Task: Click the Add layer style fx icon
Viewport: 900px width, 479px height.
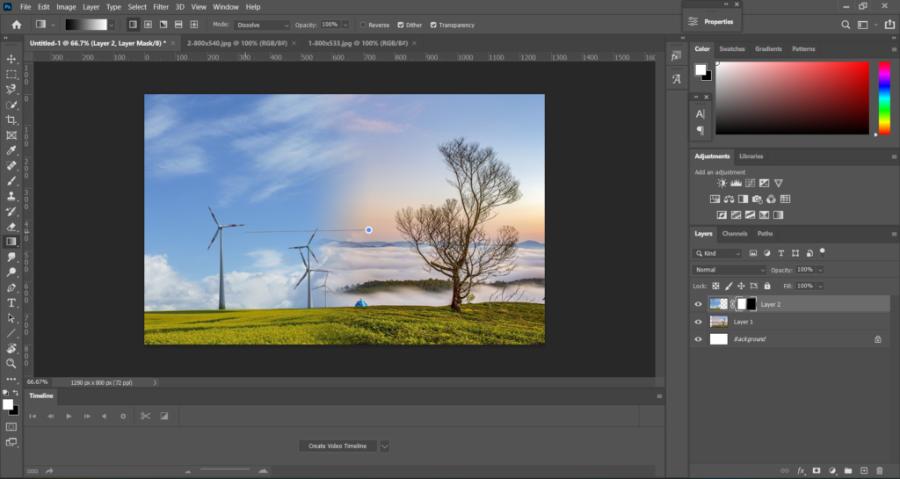Action: [x=801, y=471]
